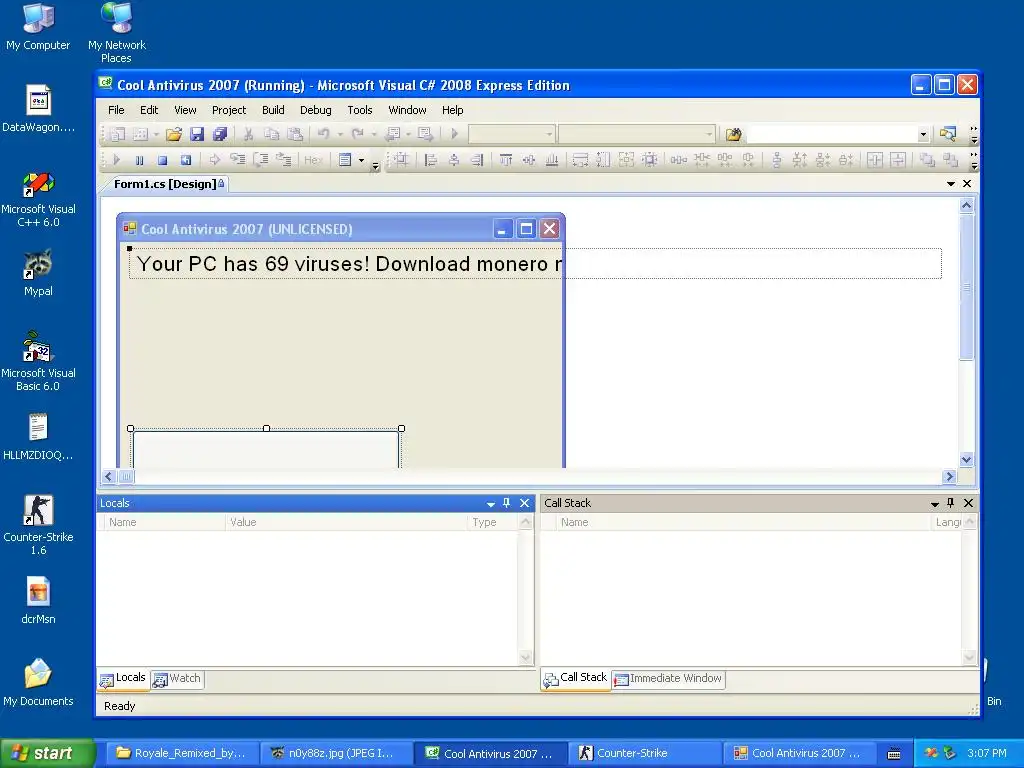The height and width of the screenshot is (768, 1024).
Task: Click the Navigate Backward icon
Action: (392, 135)
